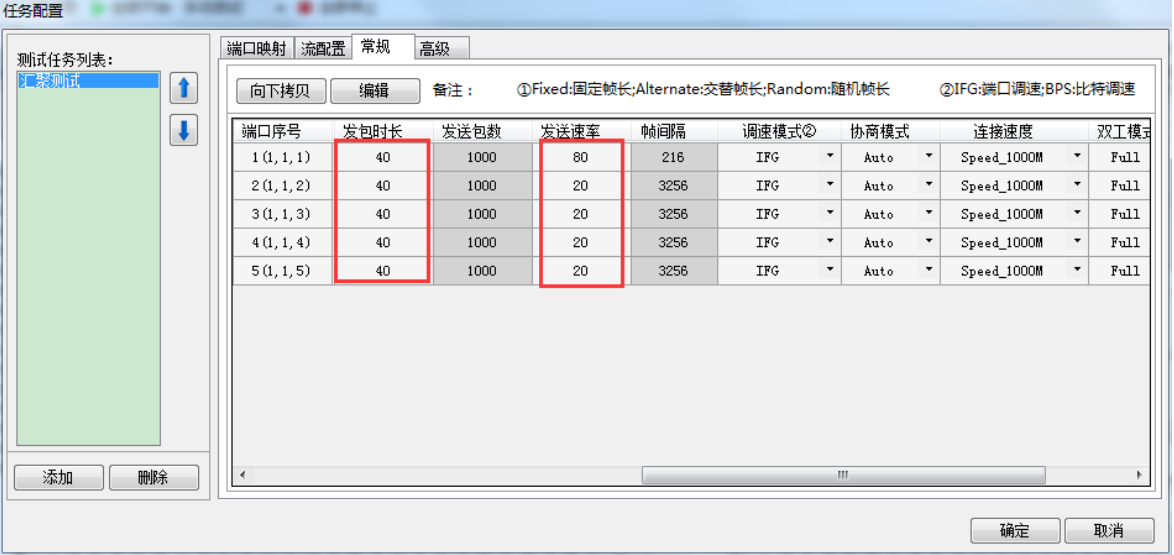Click 发送速率 cell showing 80
The height and width of the screenshot is (555, 1174).
tap(580, 157)
